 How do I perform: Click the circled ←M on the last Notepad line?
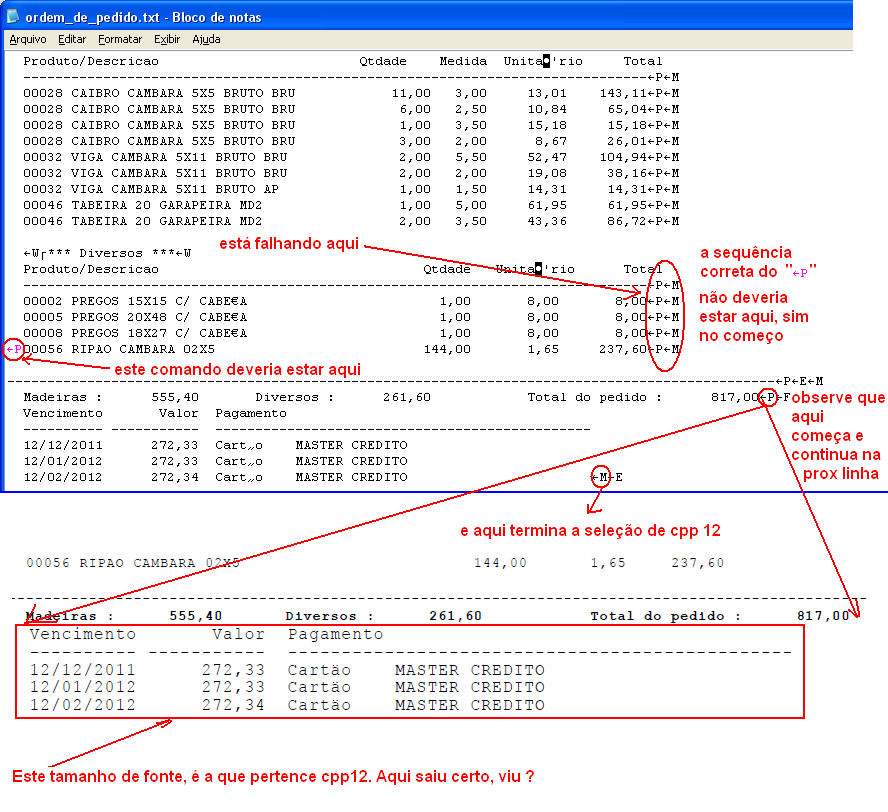(x=600, y=477)
